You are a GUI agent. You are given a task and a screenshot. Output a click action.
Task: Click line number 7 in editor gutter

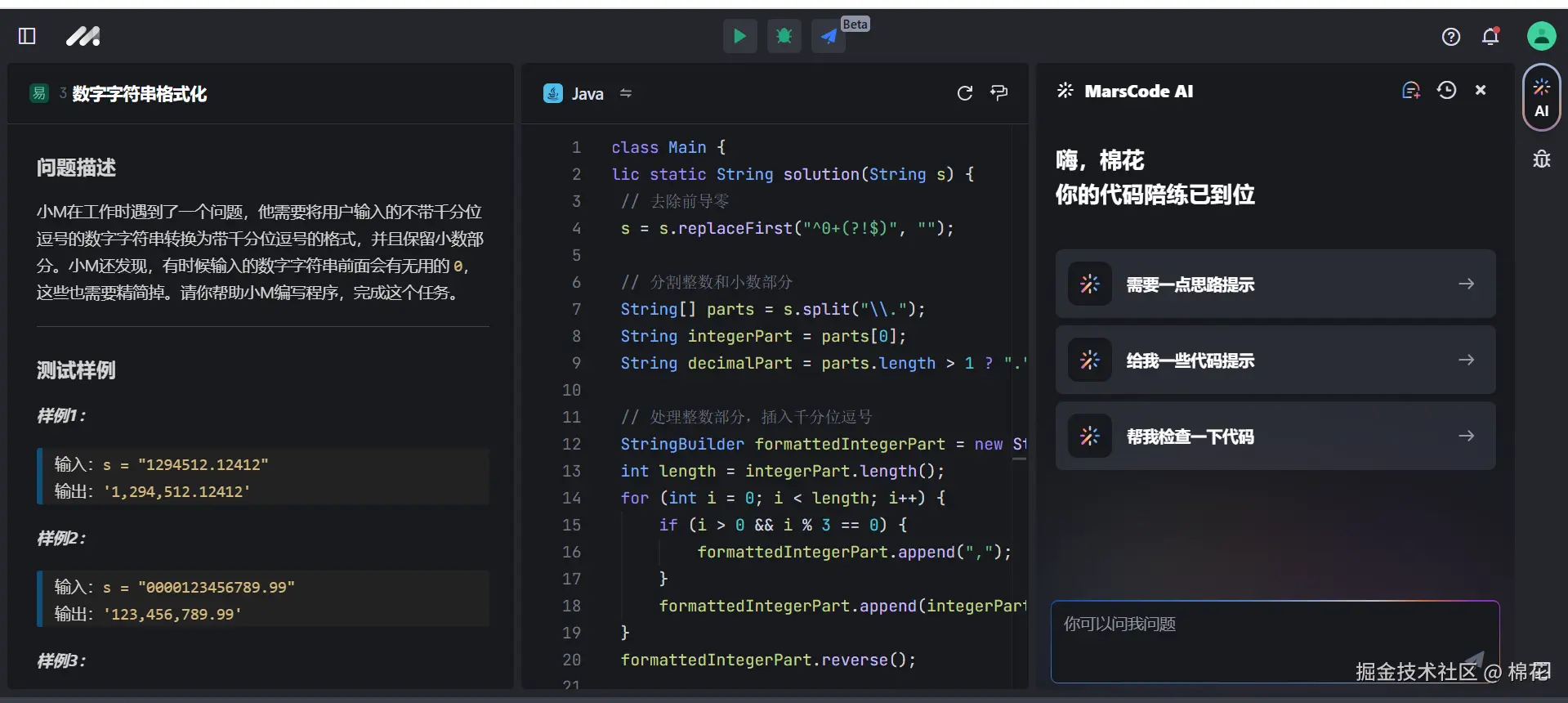click(576, 309)
